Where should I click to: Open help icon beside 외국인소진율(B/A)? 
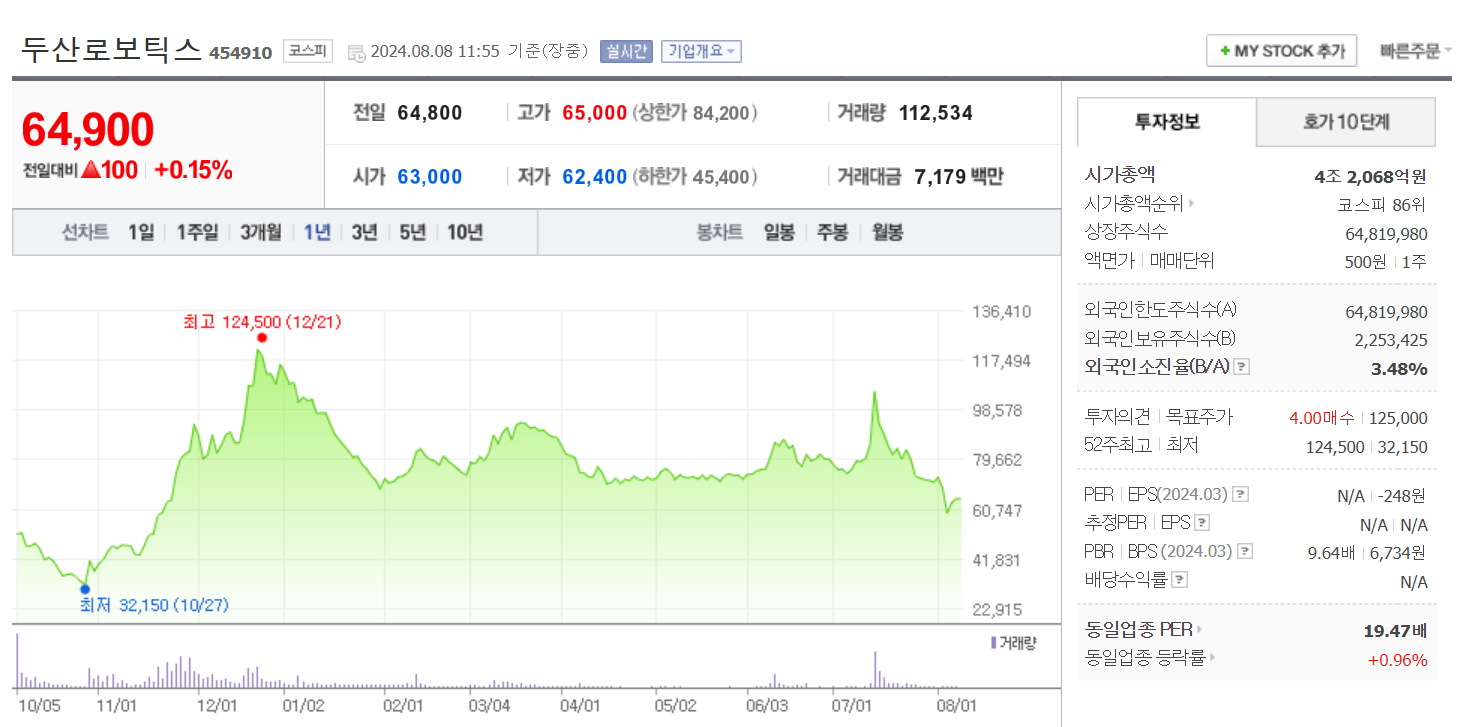coord(1242,367)
